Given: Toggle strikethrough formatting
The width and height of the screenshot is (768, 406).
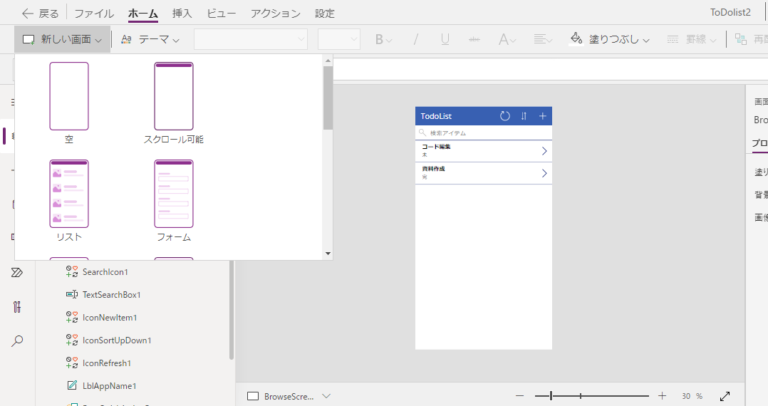Looking at the screenshot, I should pyautogui.click(x=474, y=40).
